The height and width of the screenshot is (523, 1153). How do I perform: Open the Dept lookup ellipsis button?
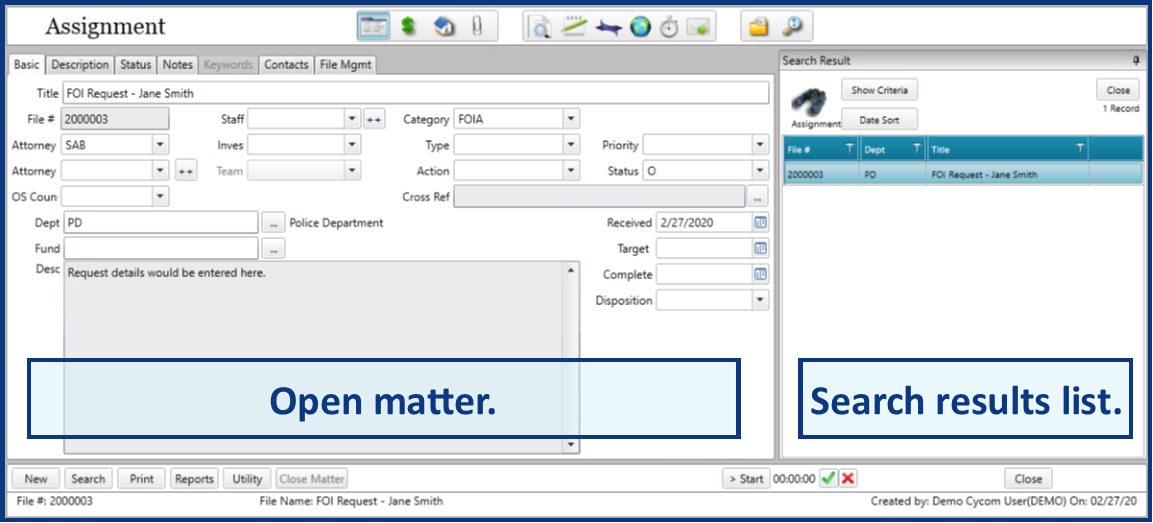tap(274, 223)
